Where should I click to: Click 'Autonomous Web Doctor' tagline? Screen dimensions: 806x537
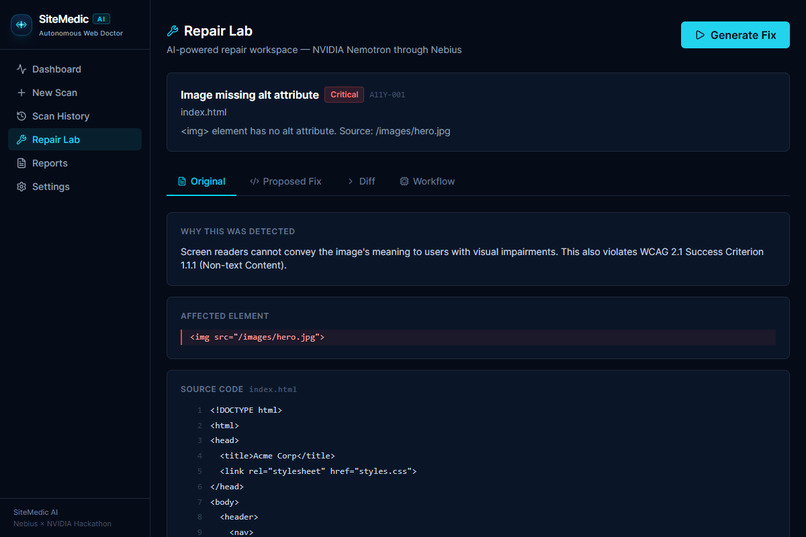[x=81, y=33]
